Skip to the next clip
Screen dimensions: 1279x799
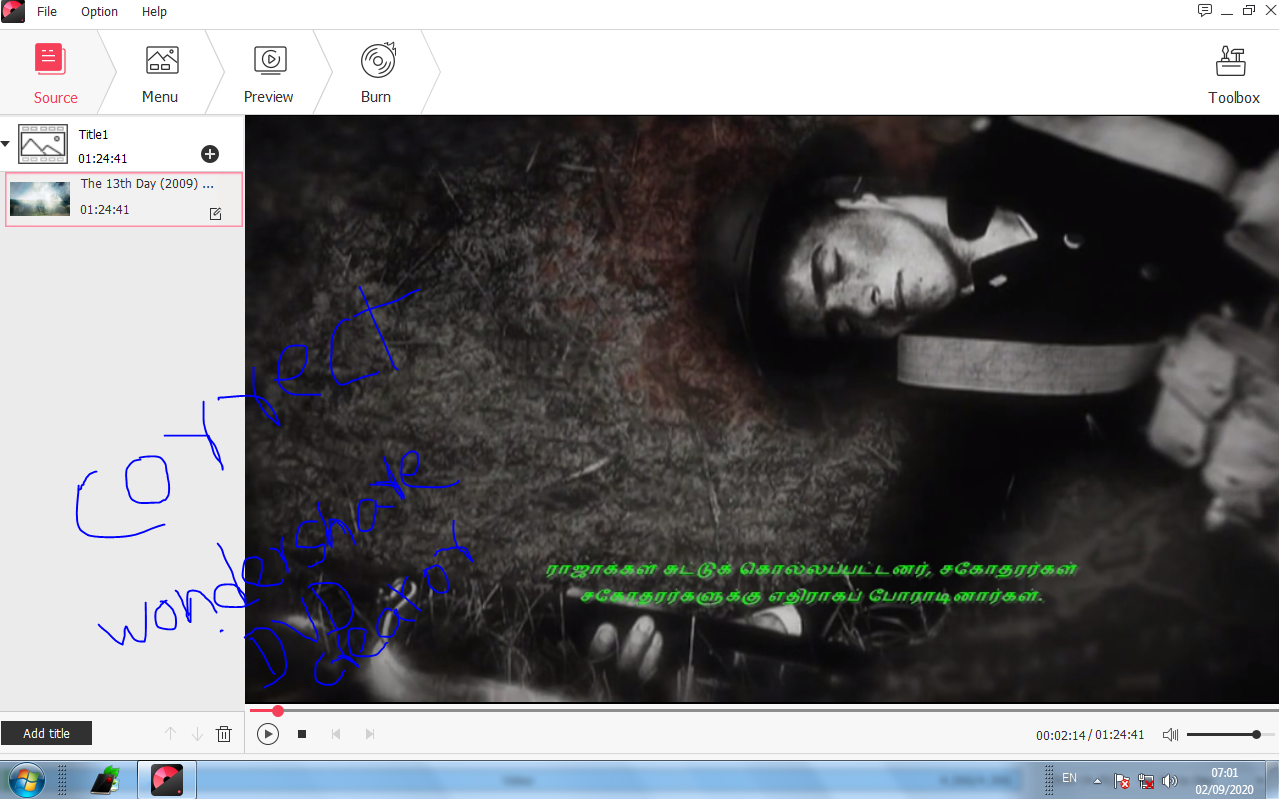click(x=370, y=734)
